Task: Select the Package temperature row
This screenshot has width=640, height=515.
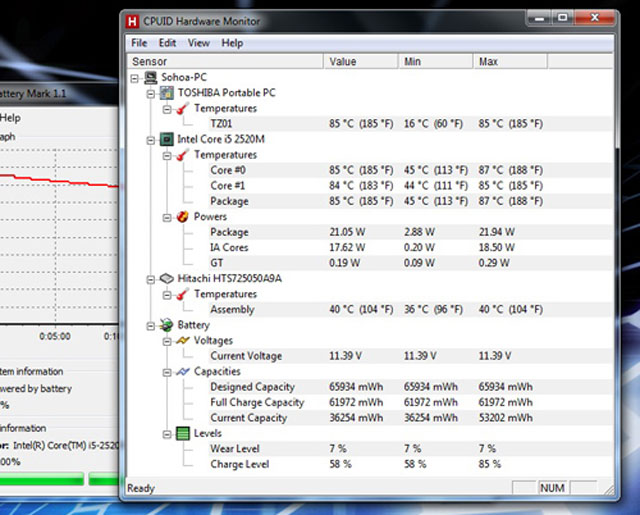Action: click(x=409, y=201)
